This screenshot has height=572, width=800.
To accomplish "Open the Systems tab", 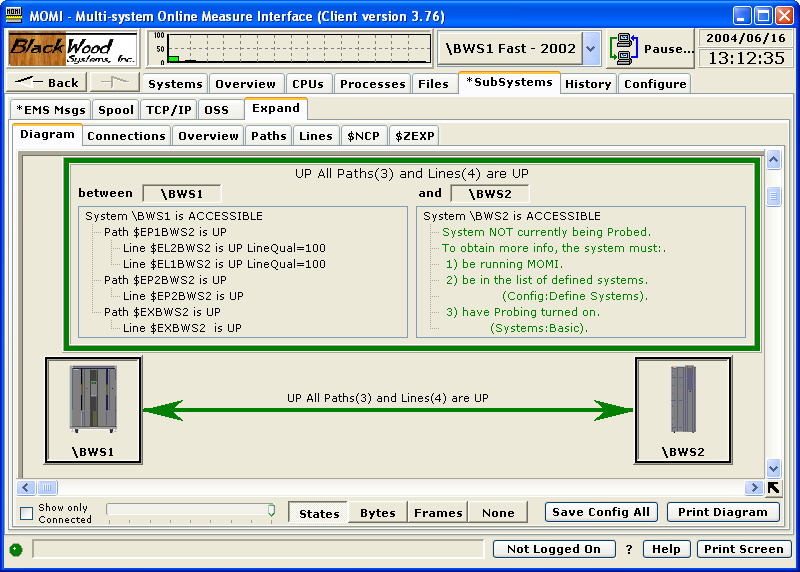I will coord(175,84).
